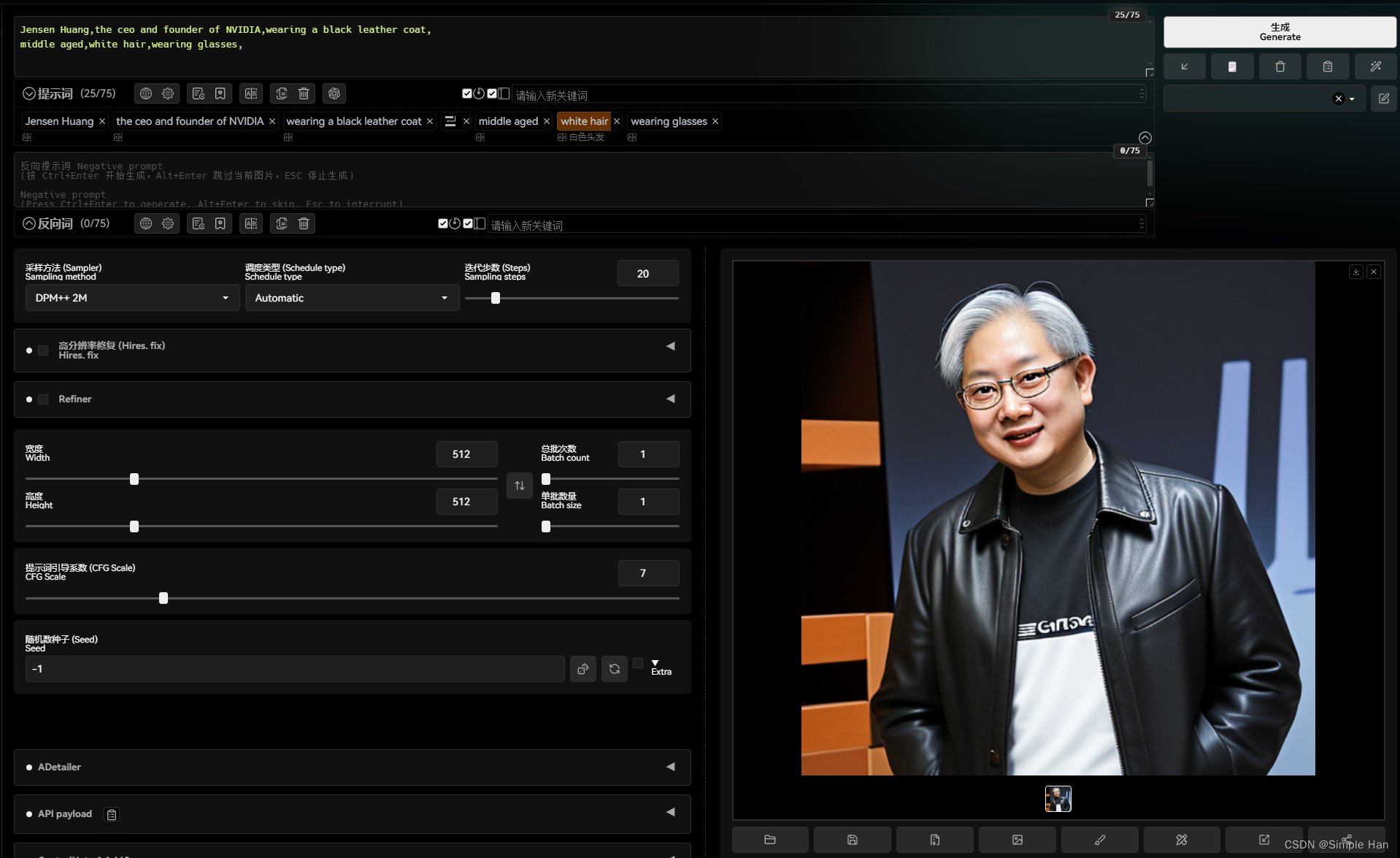1400x858 pixels.
Task: Open language globe icon in prompt toolbar
Action: pos(146,93)
